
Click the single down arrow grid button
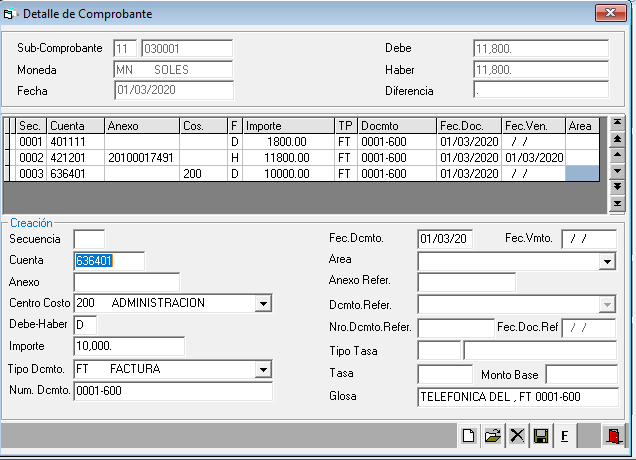click(x=617, y=172)
